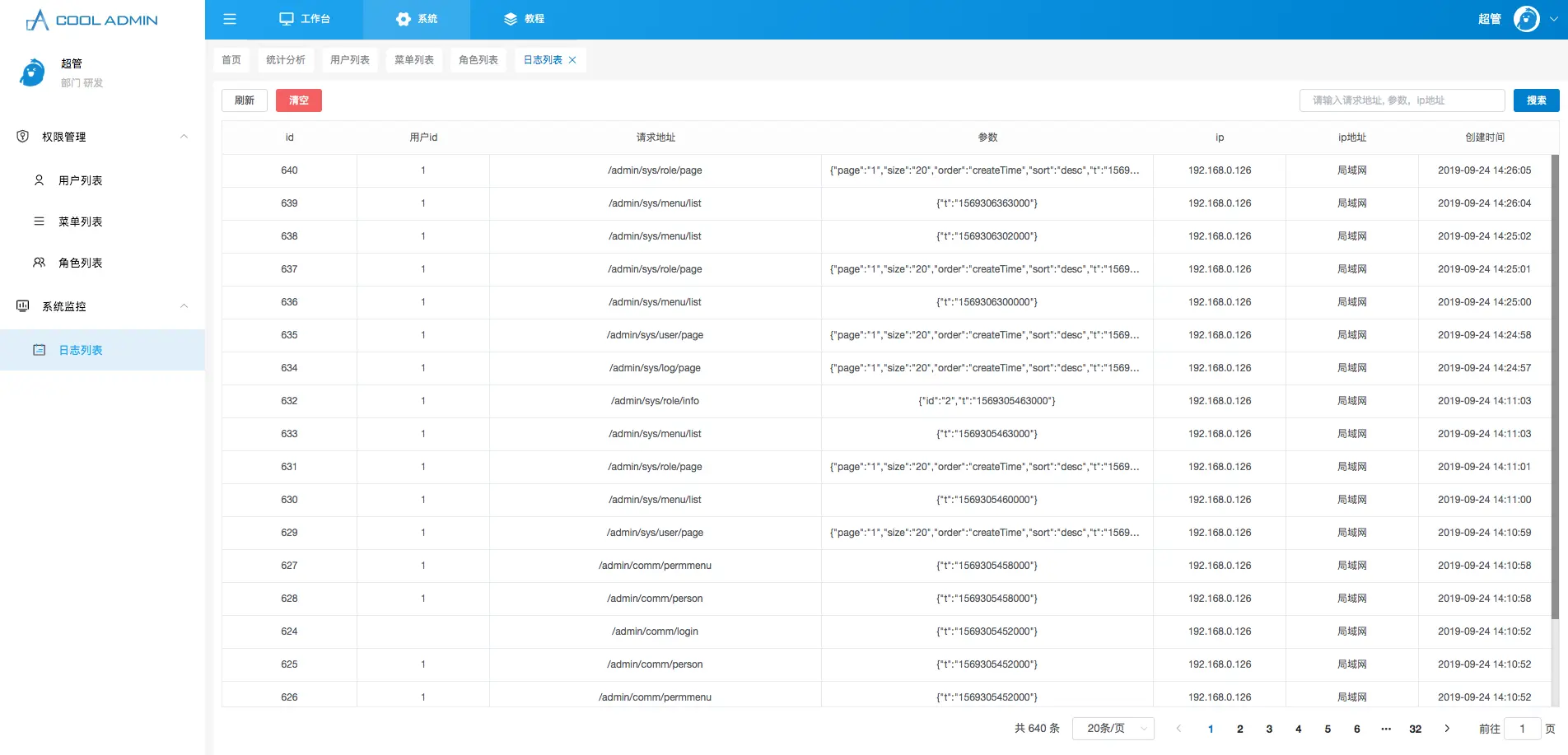Click the monitor icon for 系统监控
This screenshot has width=1568, height=755.
23,306
